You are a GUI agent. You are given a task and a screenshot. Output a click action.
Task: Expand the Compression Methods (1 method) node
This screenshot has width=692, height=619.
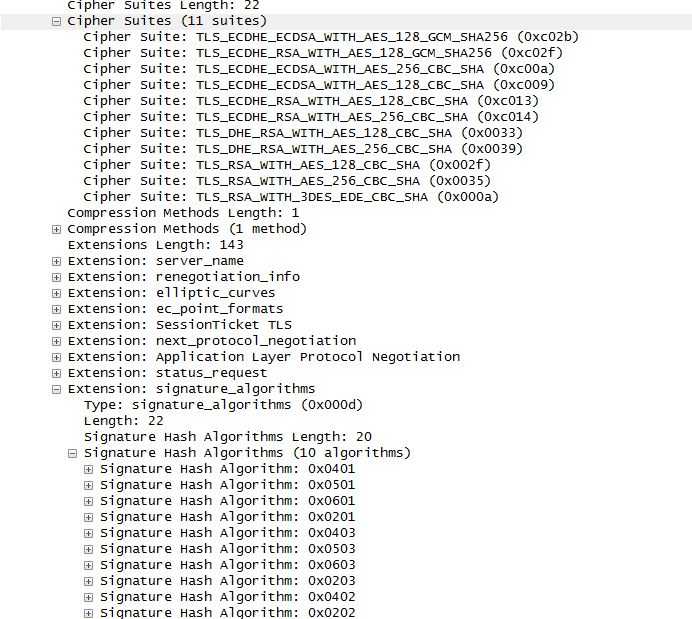pos(56,229)
